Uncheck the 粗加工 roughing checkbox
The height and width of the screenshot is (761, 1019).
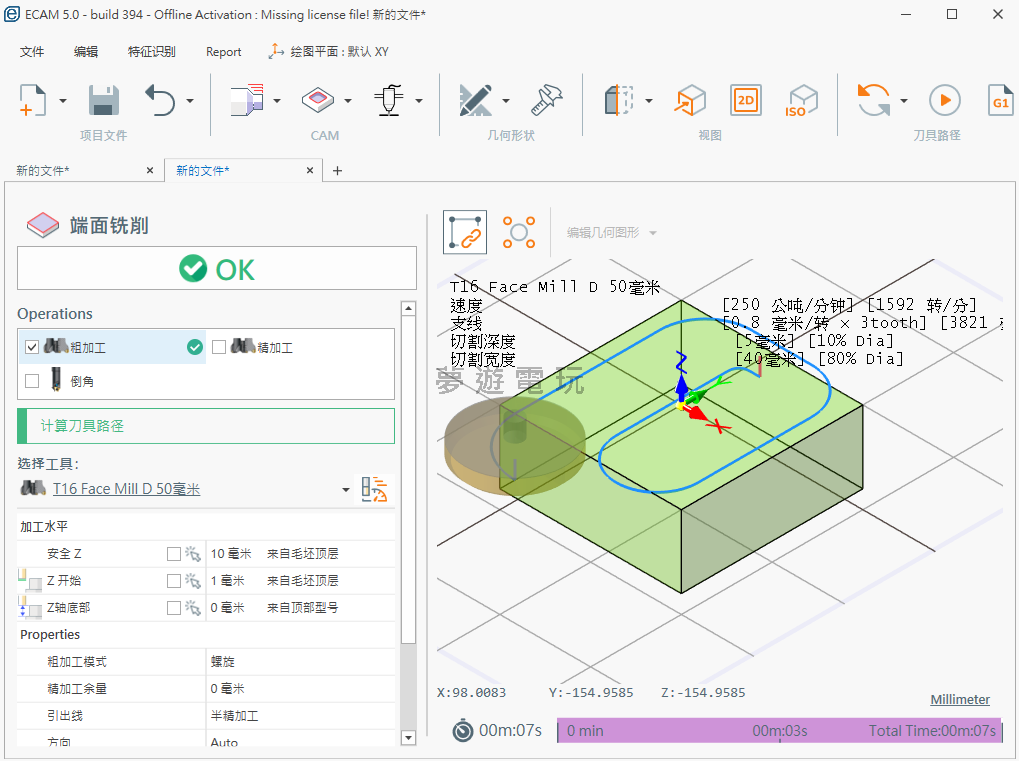[x=32, y=347]
